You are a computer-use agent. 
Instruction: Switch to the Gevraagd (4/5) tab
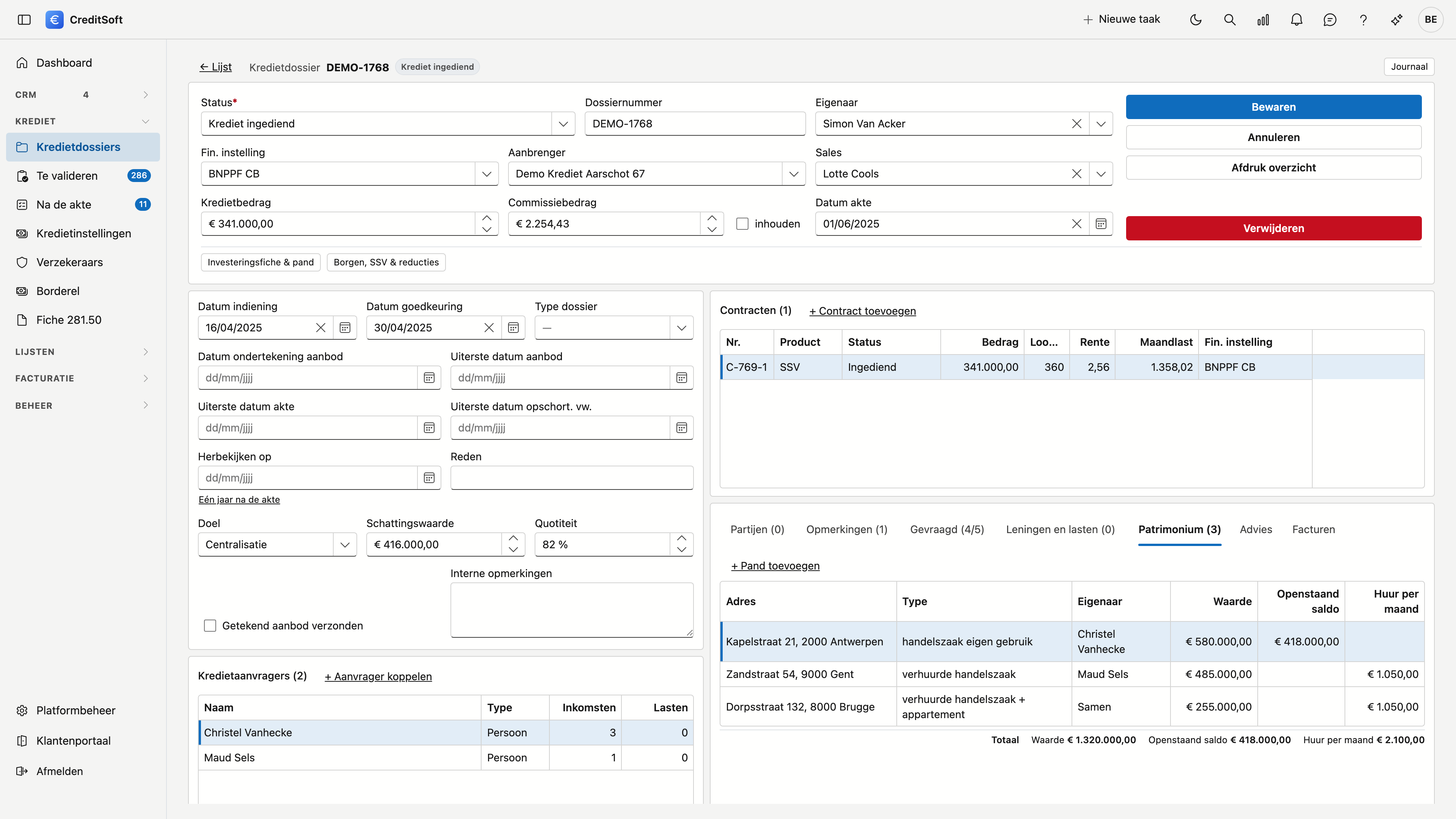pyautogui.click(x=947, y=530)
